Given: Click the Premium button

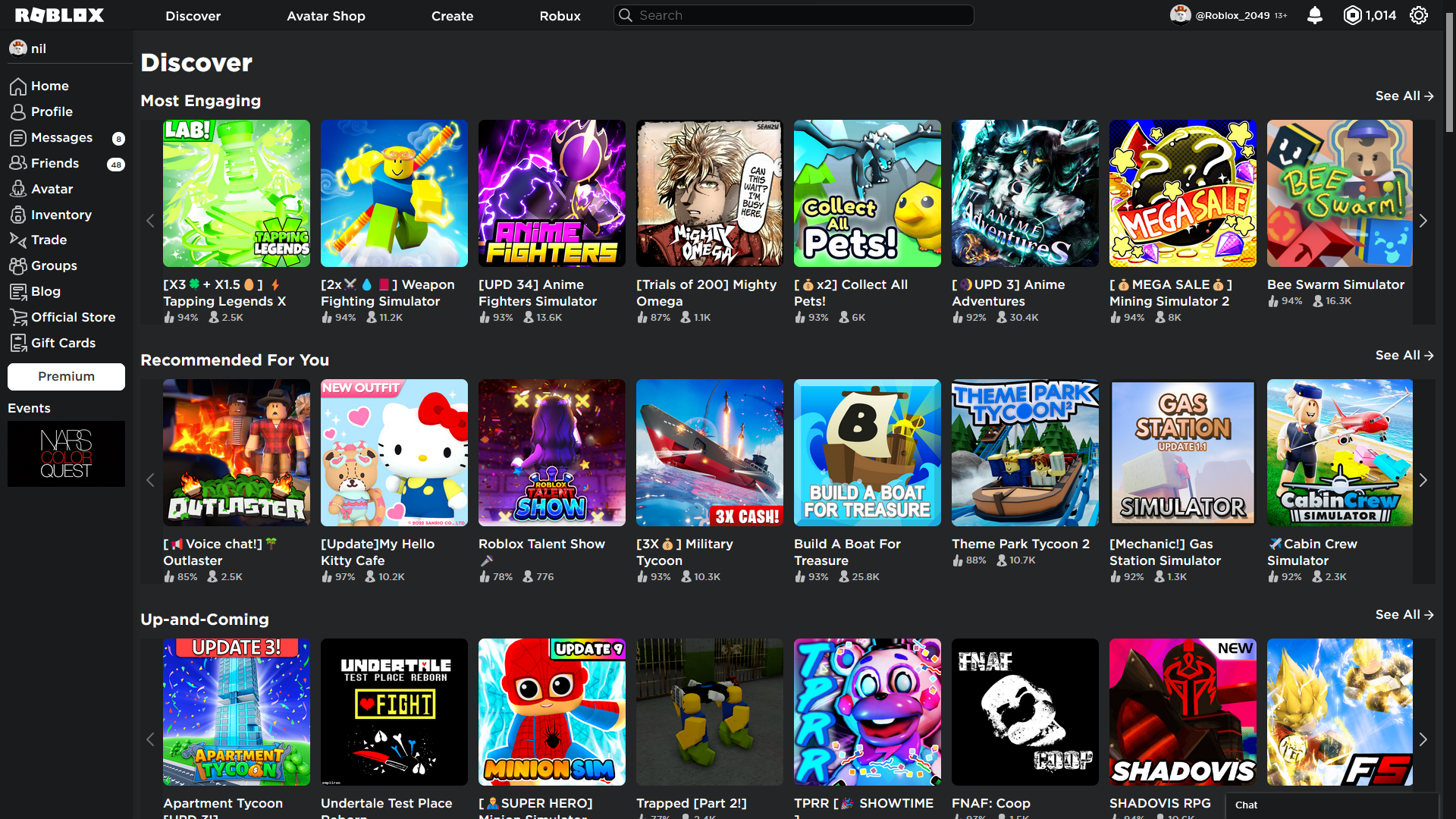Looking at the screenshot, I should click(66, 377).
